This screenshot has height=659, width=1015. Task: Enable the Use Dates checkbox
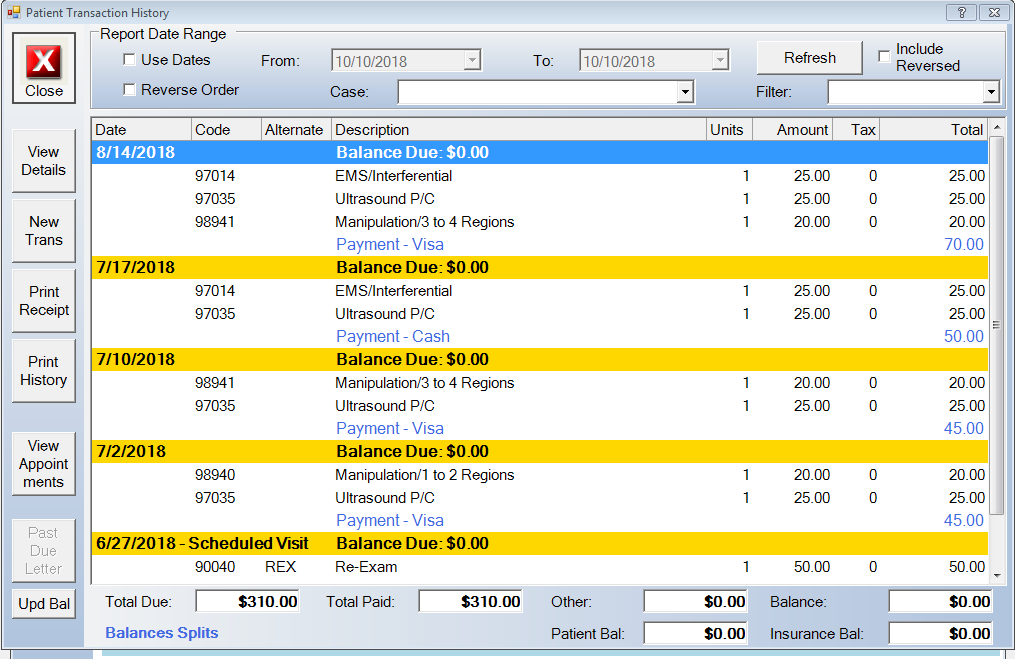click(x=129, y=60)
